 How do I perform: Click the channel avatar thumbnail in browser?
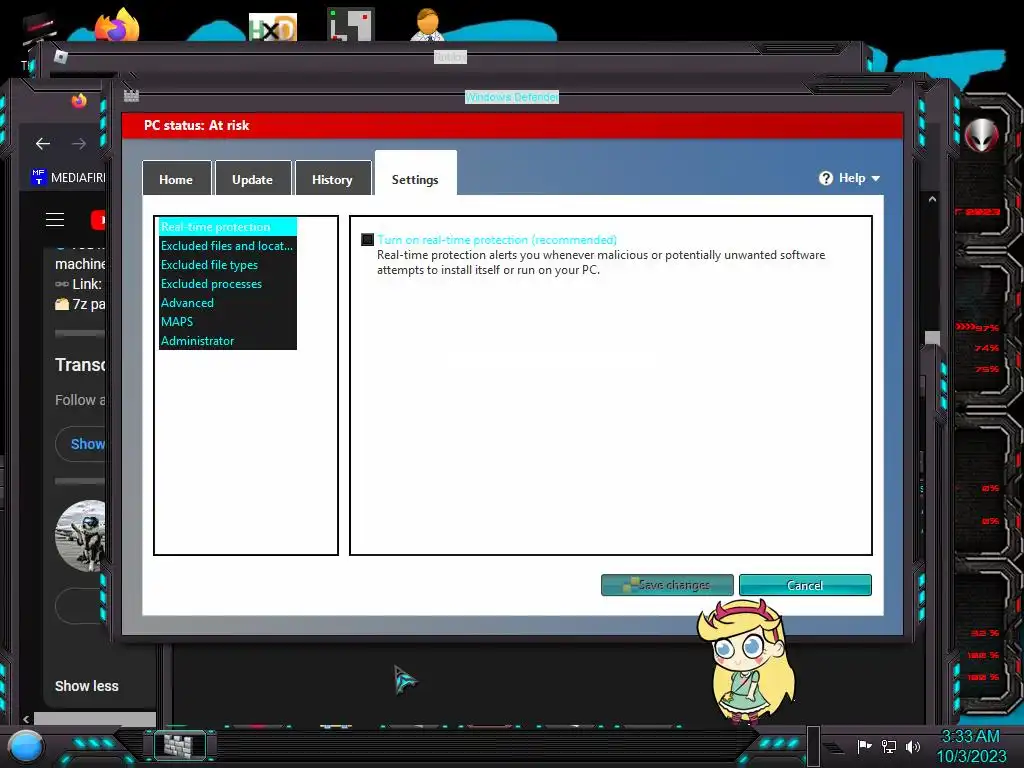click(x=81, y=536)
